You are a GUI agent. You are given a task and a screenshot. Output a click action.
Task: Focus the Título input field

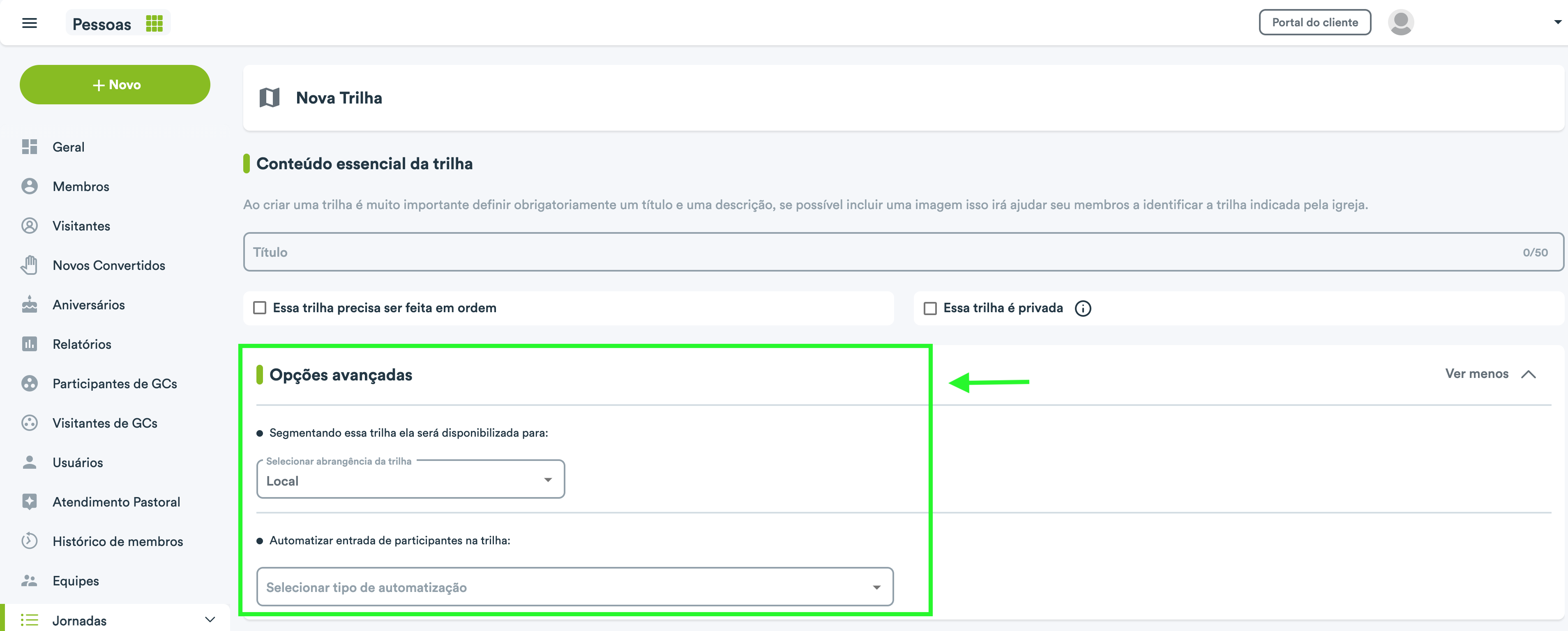pos(903,252)
